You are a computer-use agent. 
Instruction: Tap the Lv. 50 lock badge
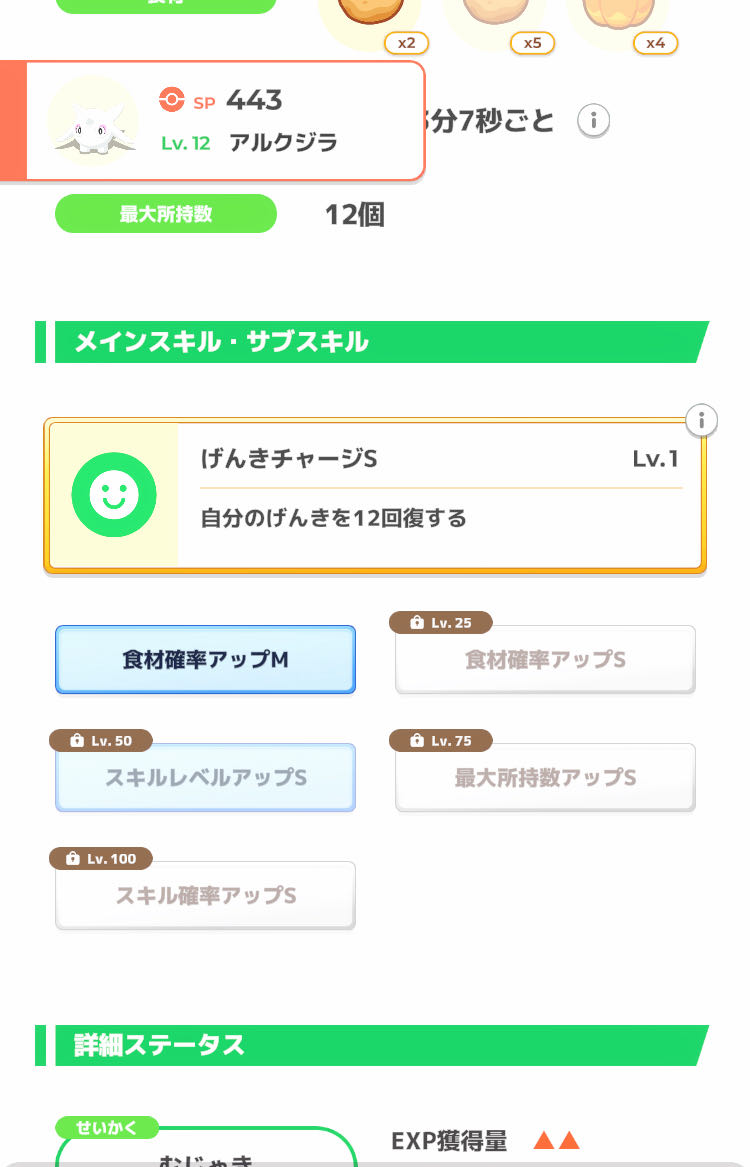(101, 741)
